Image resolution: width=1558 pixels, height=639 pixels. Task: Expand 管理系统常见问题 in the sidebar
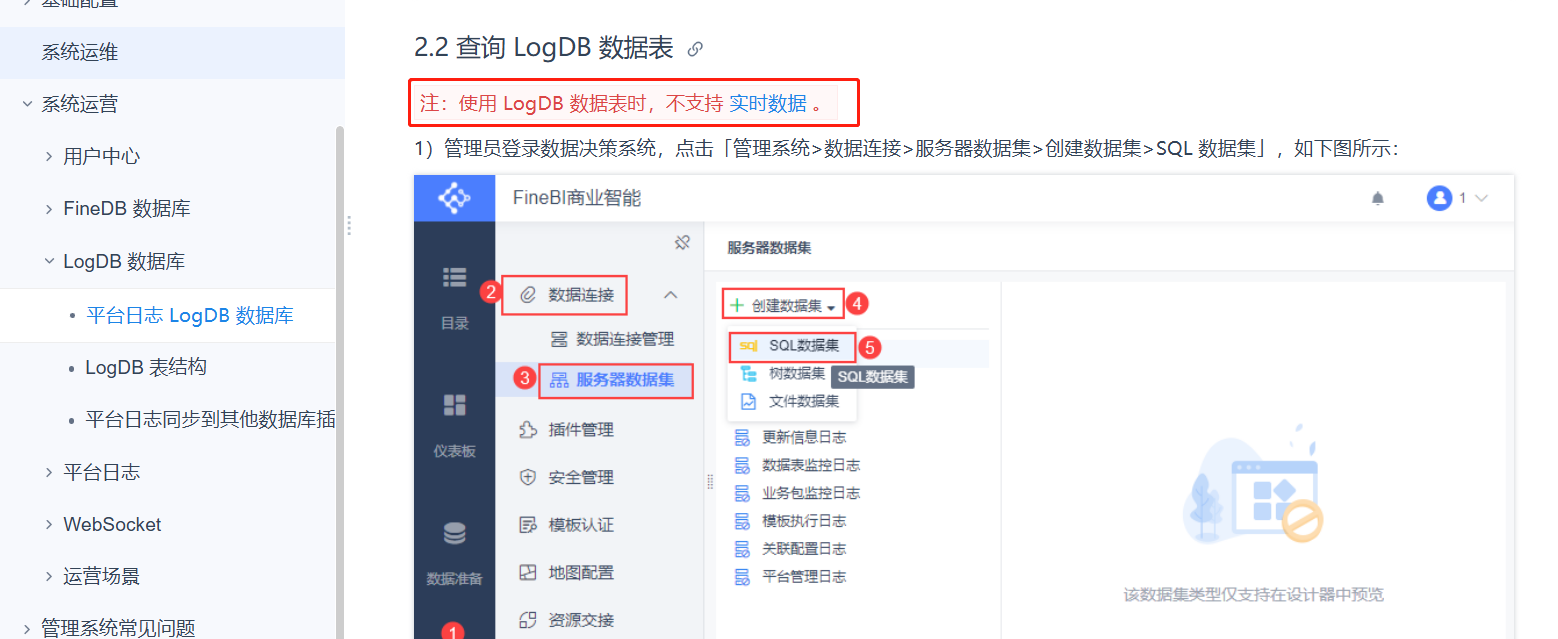point(26,628)
